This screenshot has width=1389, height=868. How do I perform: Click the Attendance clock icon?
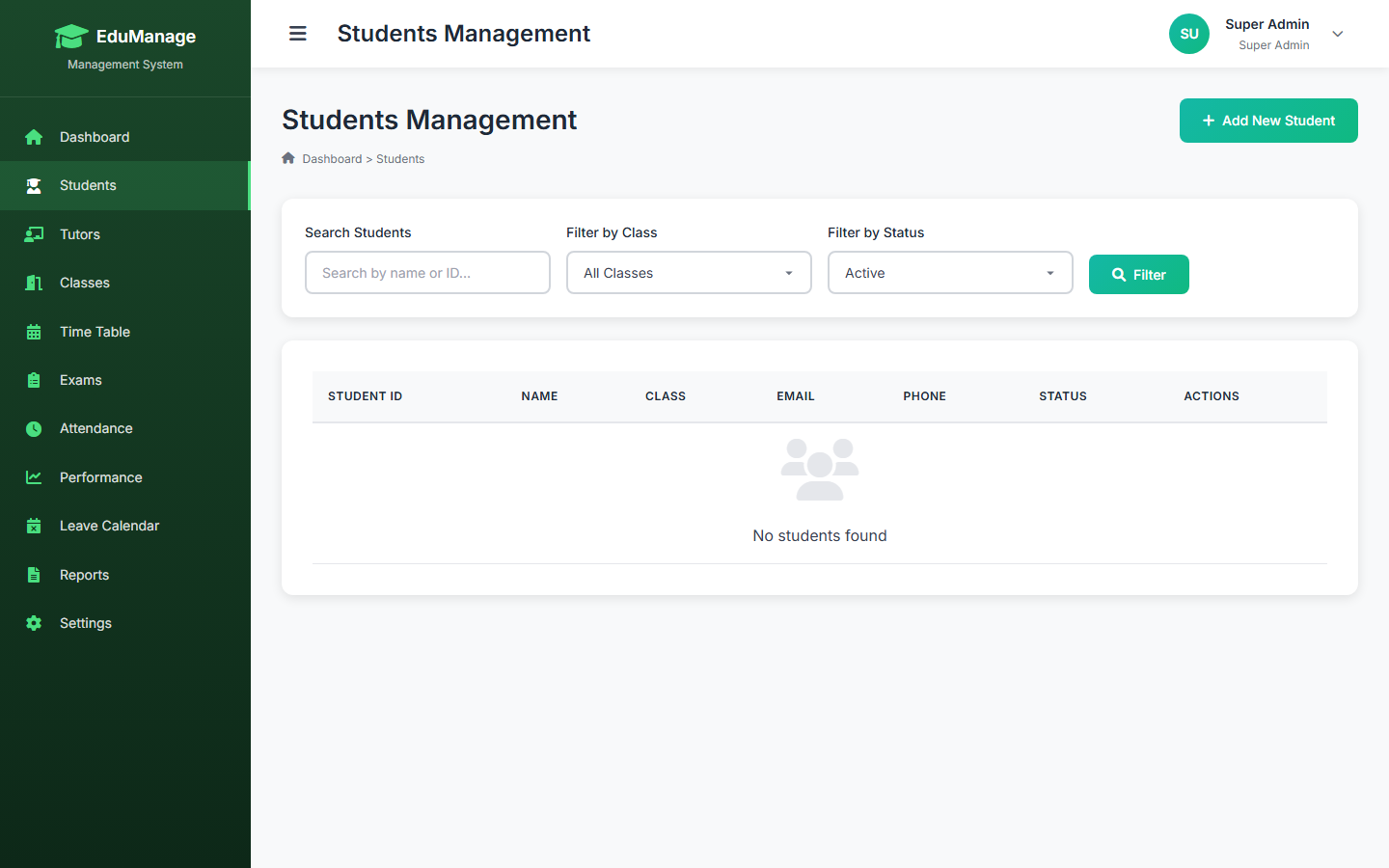(x=34, y=428)
